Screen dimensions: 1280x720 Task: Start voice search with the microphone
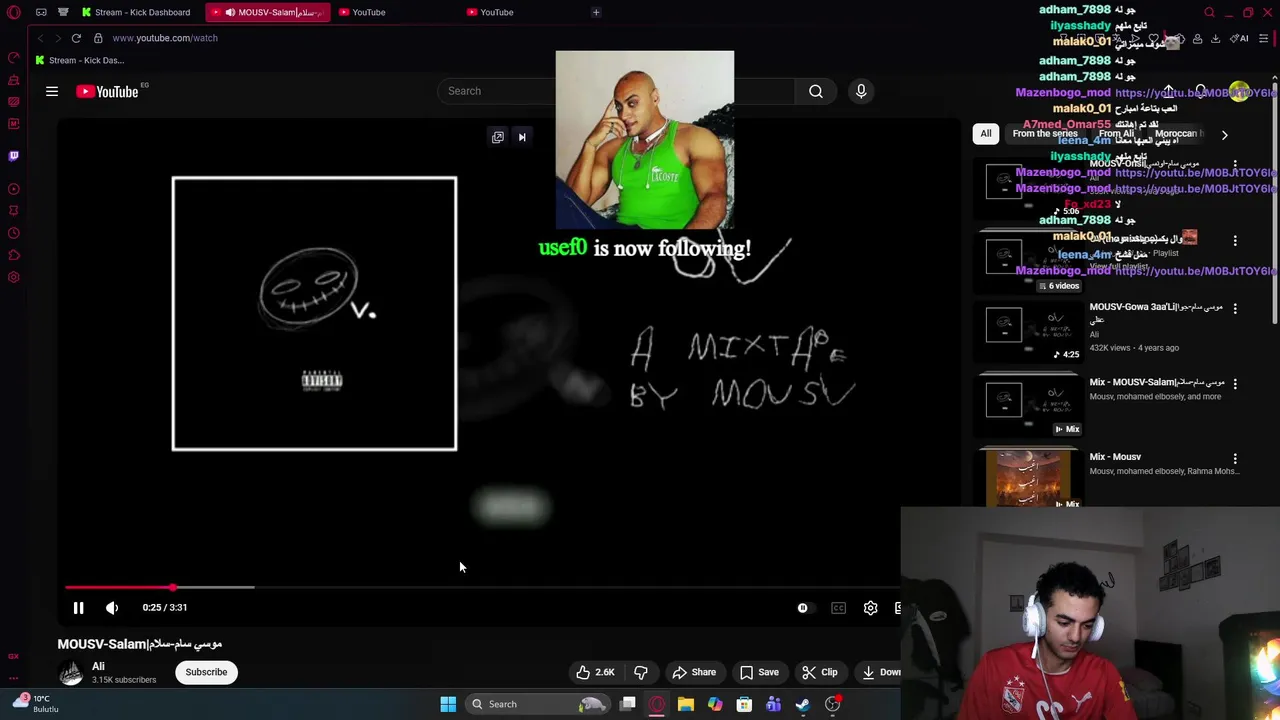point(861,91)
